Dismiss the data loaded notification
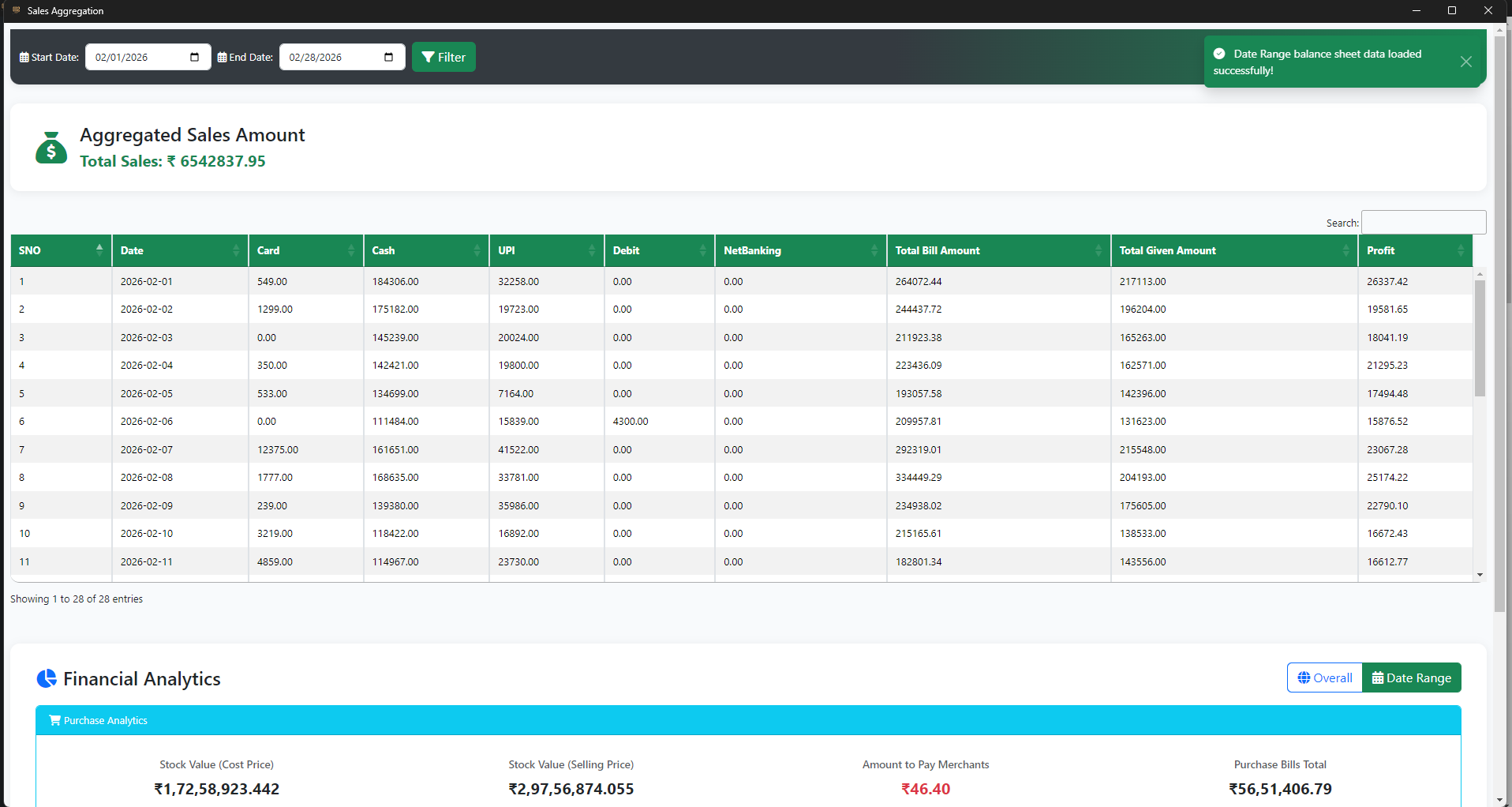Image resolution: width=1512 pixels, height=807 pixels. 1466,62
